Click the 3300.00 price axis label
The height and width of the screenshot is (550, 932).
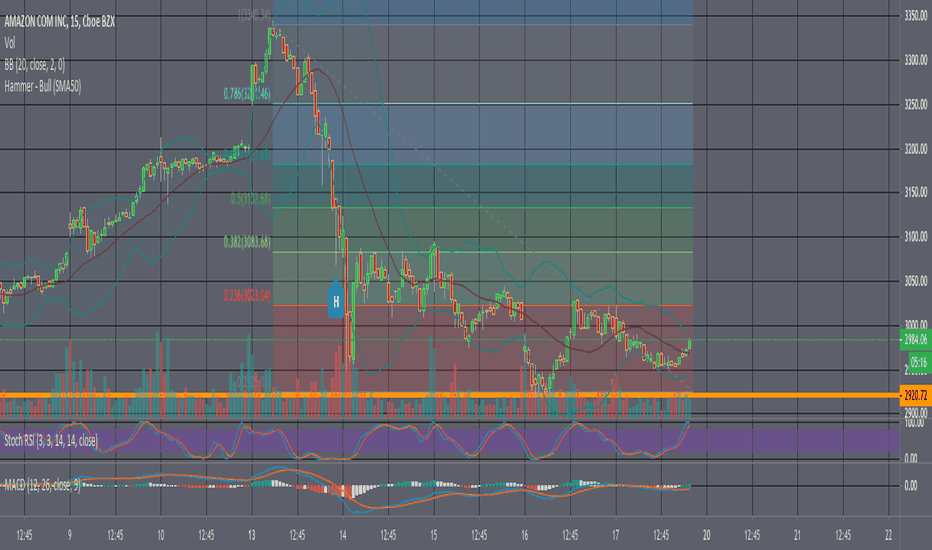click(x=916, y=60)
